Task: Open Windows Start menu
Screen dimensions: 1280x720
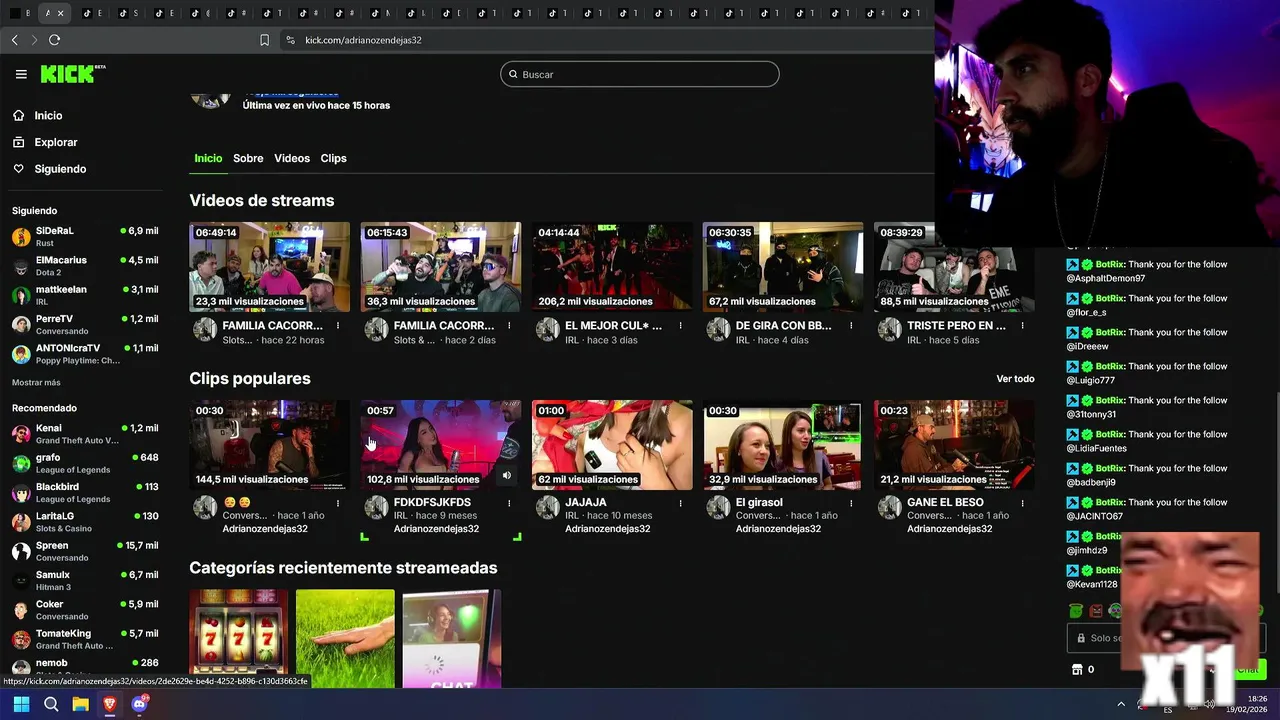Action: click(x=21, y=704)
